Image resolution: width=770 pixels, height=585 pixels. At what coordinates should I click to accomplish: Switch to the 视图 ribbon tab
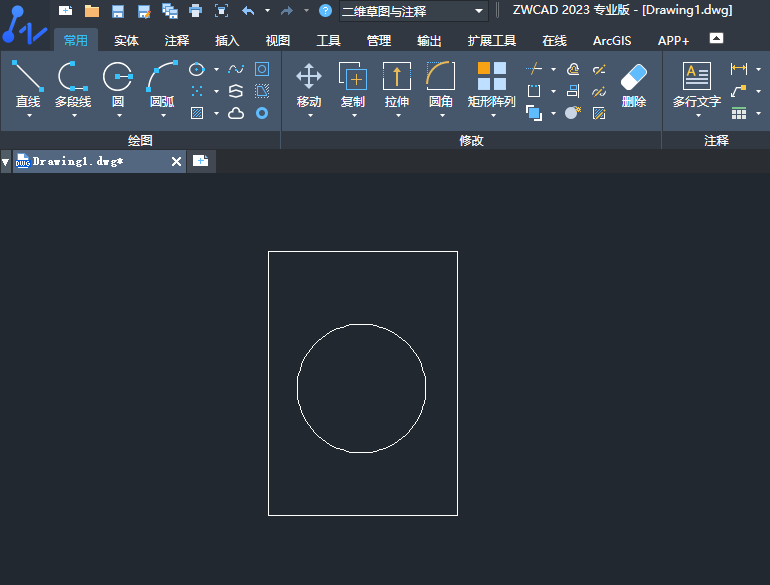click(x=277, y=40)
